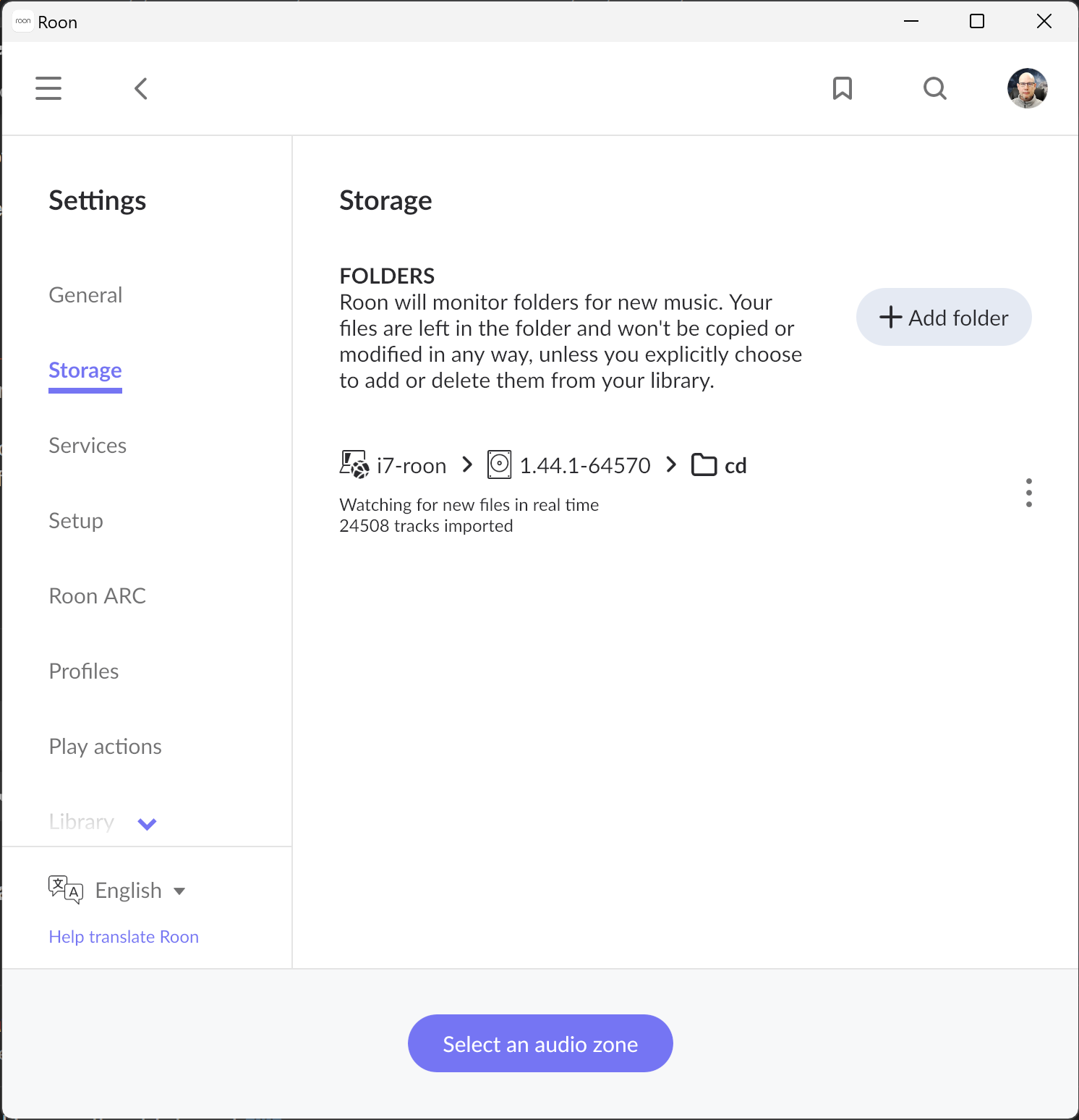Click 'Watching for new files in real time'
The image size is (1079, 1120).
469,505
